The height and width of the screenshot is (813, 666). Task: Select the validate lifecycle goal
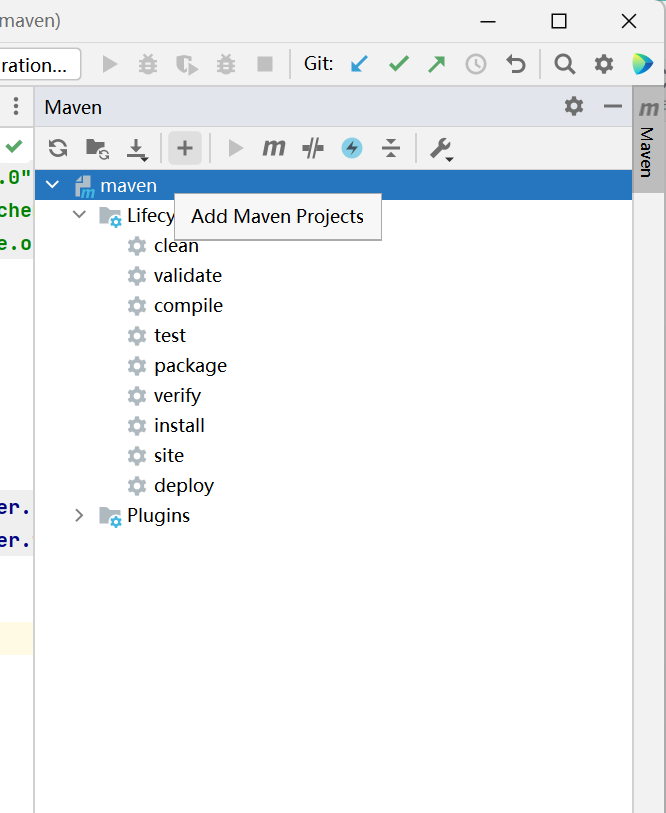pos(187,275)
